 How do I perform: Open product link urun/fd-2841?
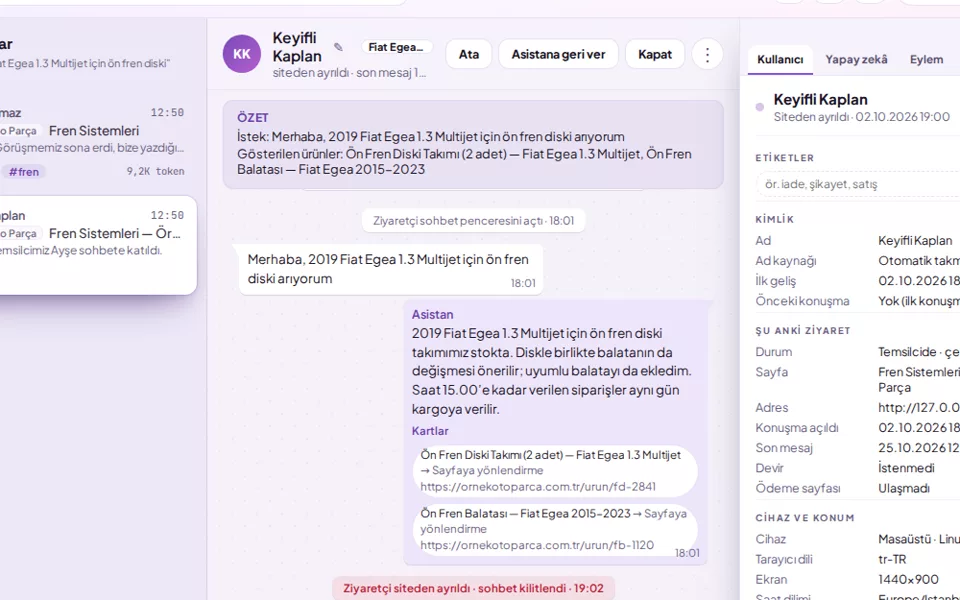coord(538,487)
